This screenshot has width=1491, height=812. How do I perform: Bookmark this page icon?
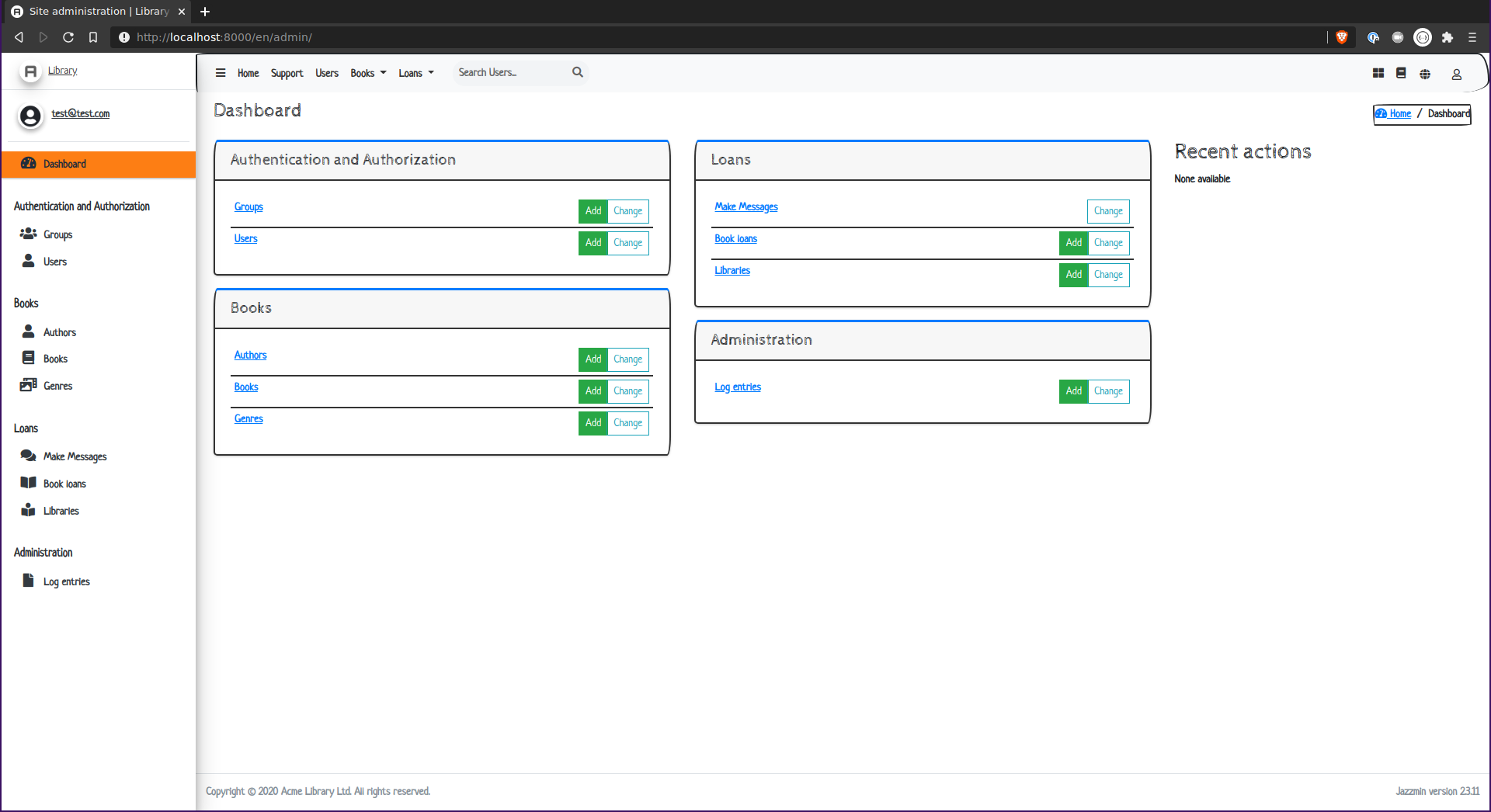click(x=93, y=37)
